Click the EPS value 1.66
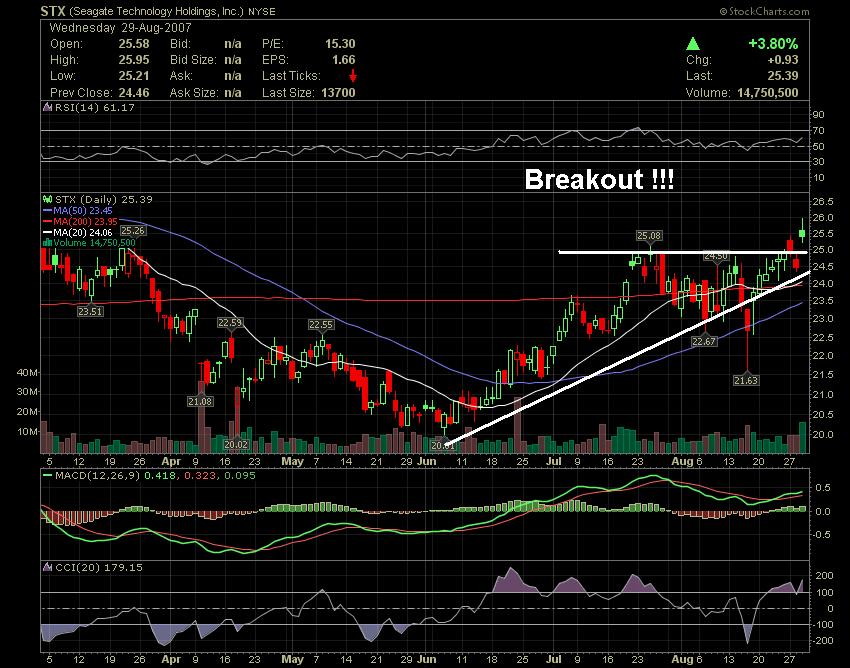850x668 pixels. (x=343, y=60)
